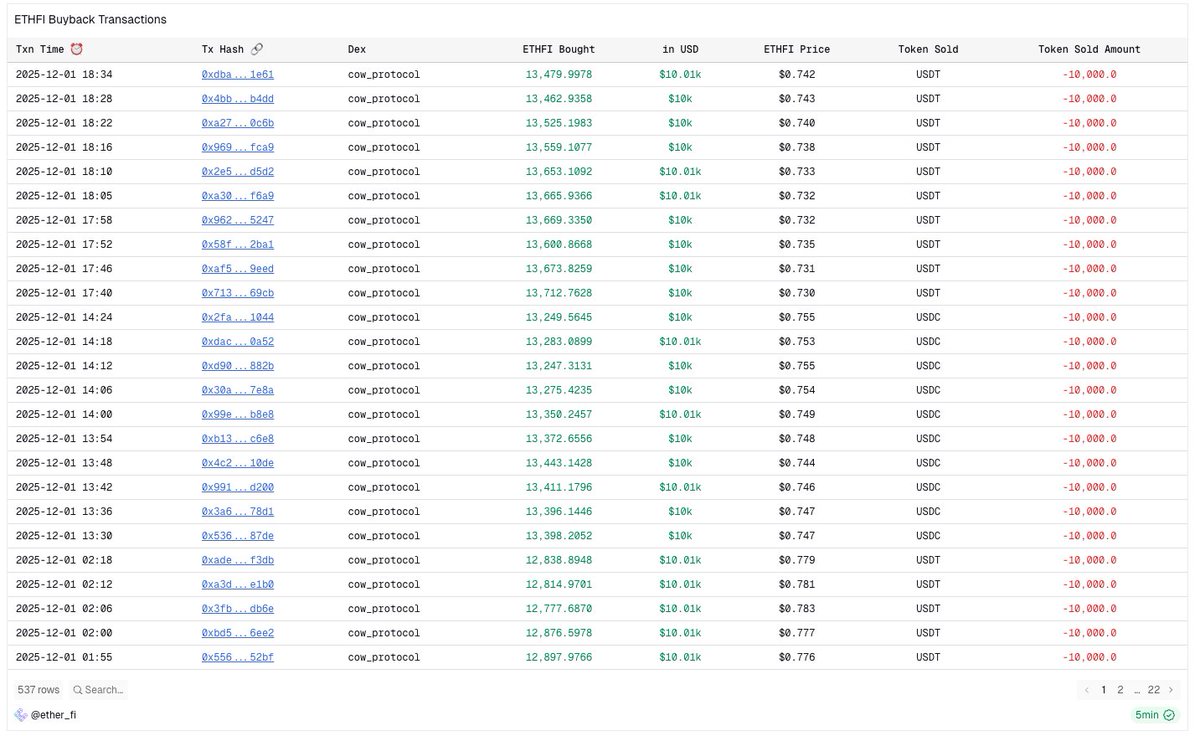The image size is (1200, 736).
Task: Select ETHFI Bought value 13,249.5645
Action: pyautogui.click(x=559, y=317)
